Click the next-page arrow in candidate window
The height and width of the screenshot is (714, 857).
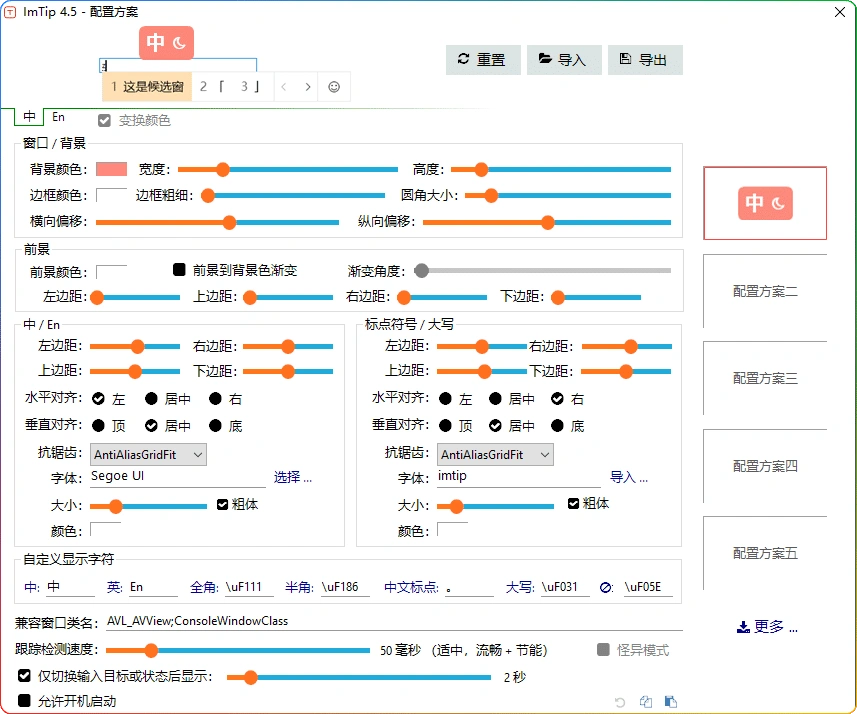pyautogui.click(x=307, y=86)
